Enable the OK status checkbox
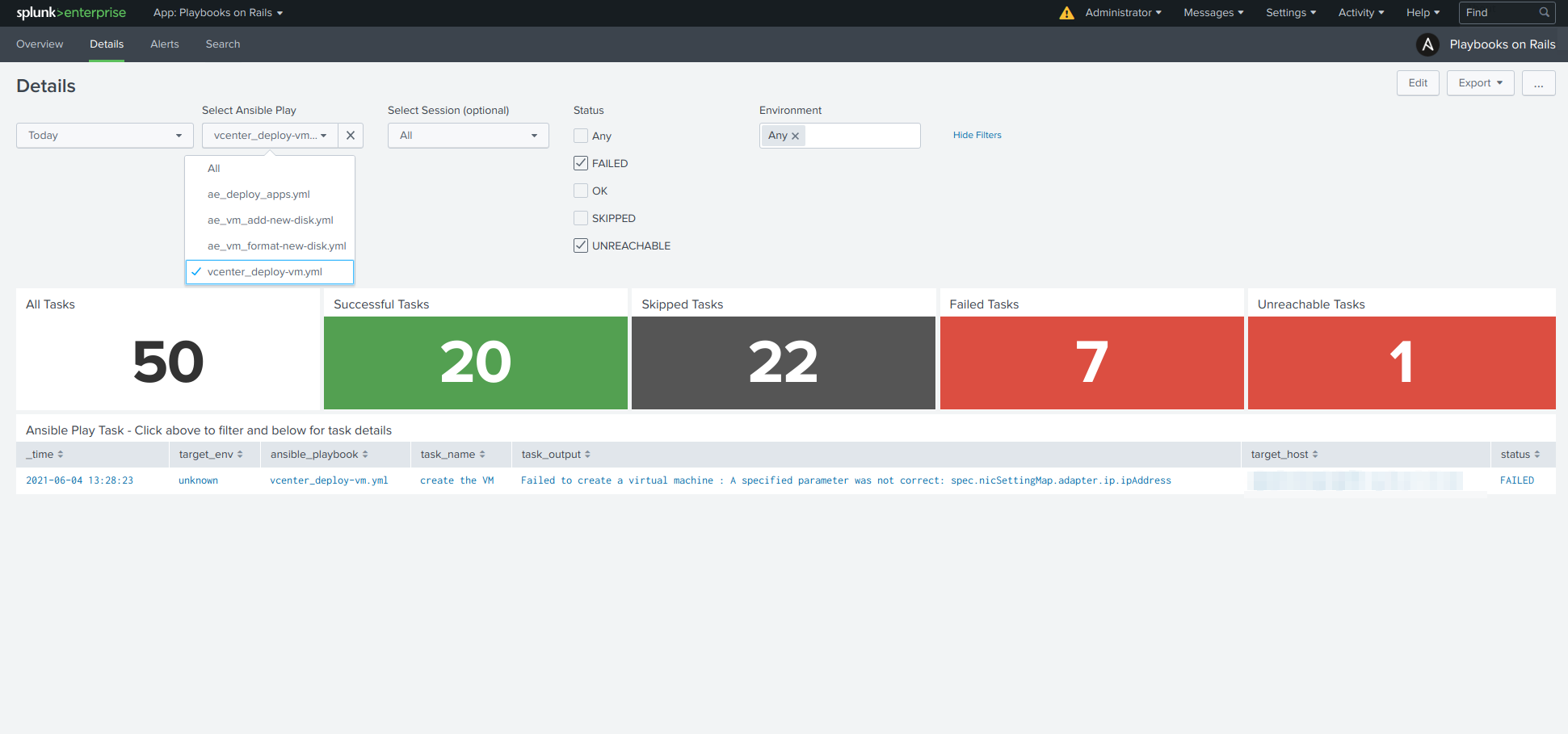Image resolution: width=1568 pixels, height=734 pixels. click(x=581, y=191)
